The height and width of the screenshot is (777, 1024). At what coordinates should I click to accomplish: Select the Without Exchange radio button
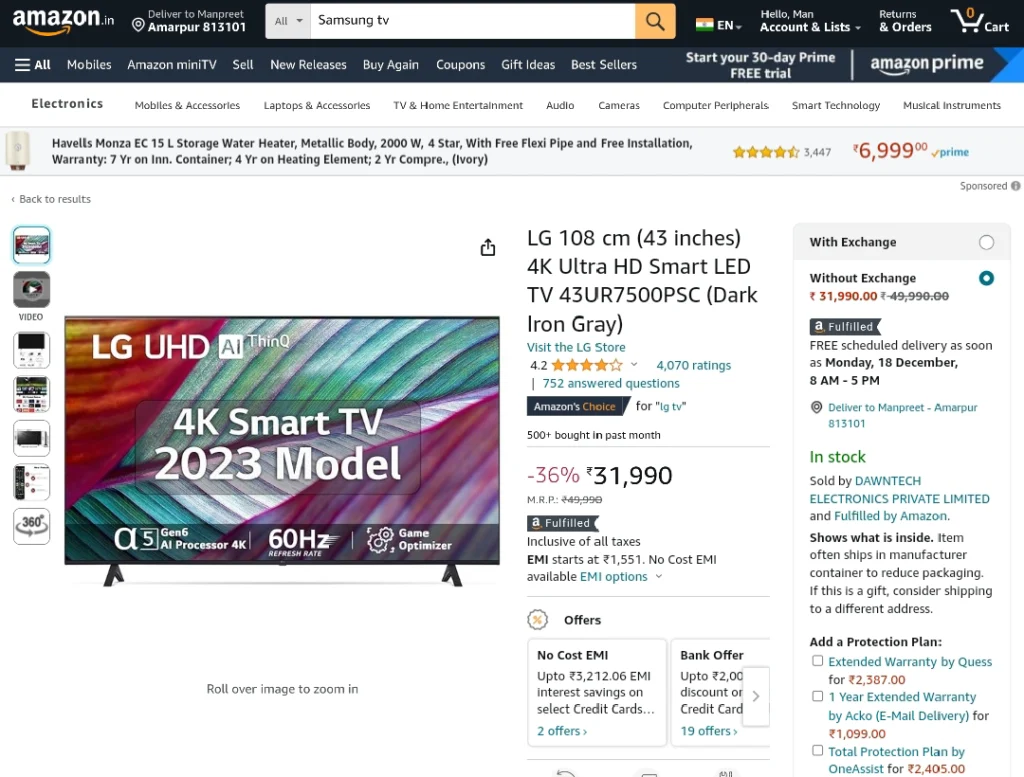(986, 278)
